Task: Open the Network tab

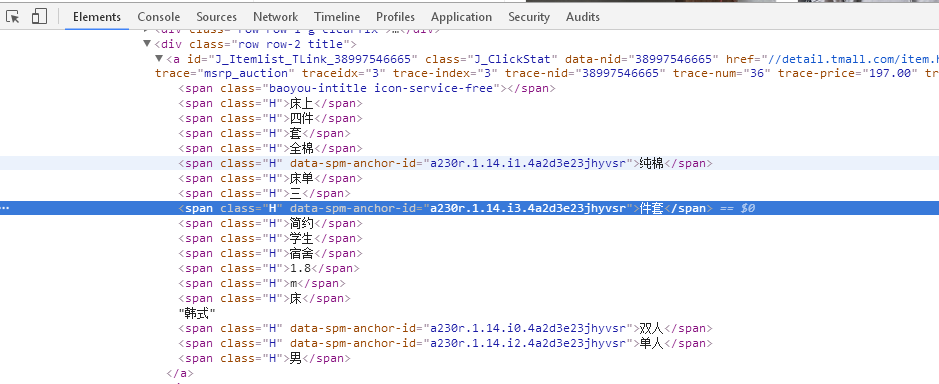Action: coord(275,17)
